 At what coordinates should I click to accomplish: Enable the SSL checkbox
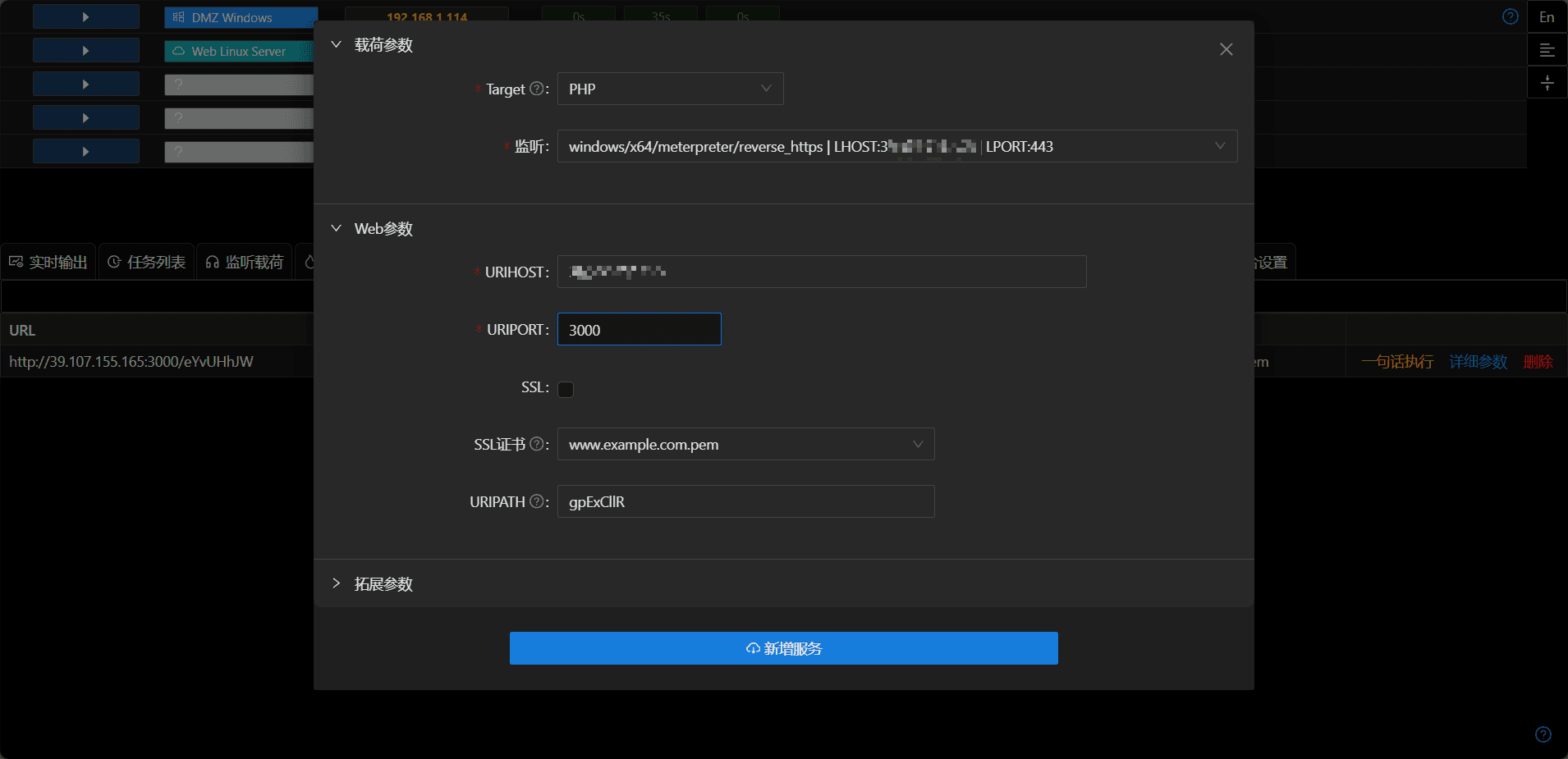pos(566,389)
